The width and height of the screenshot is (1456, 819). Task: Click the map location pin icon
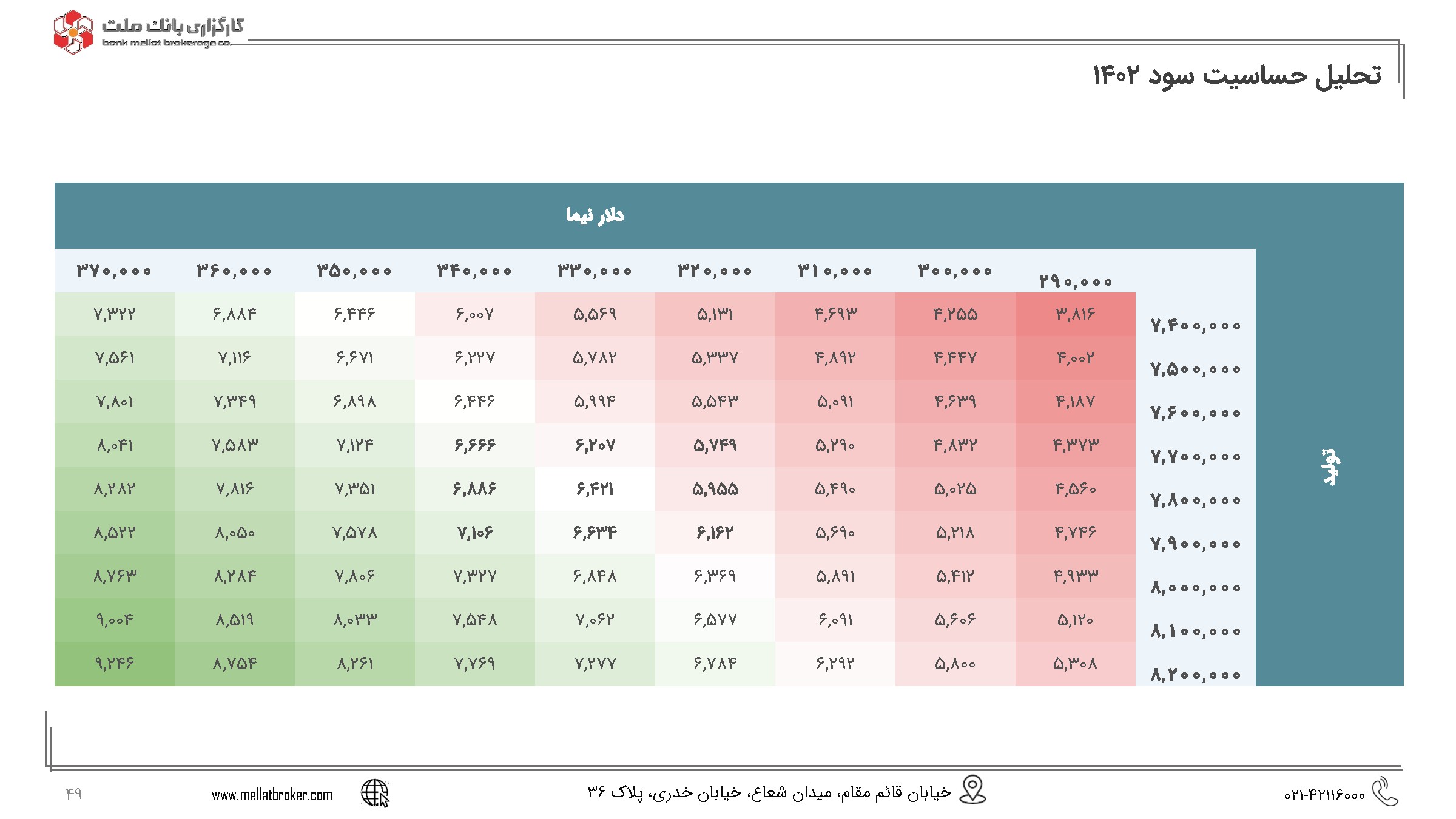point(972,790)
